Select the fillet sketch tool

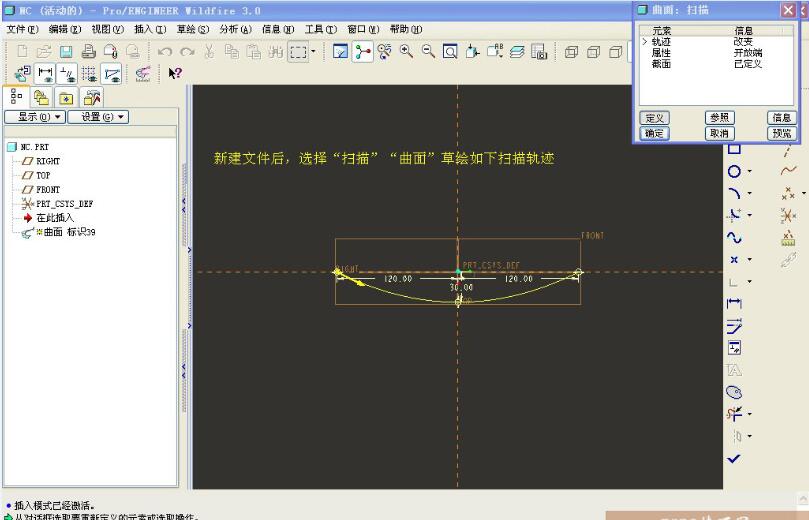(x=734, y=215)
